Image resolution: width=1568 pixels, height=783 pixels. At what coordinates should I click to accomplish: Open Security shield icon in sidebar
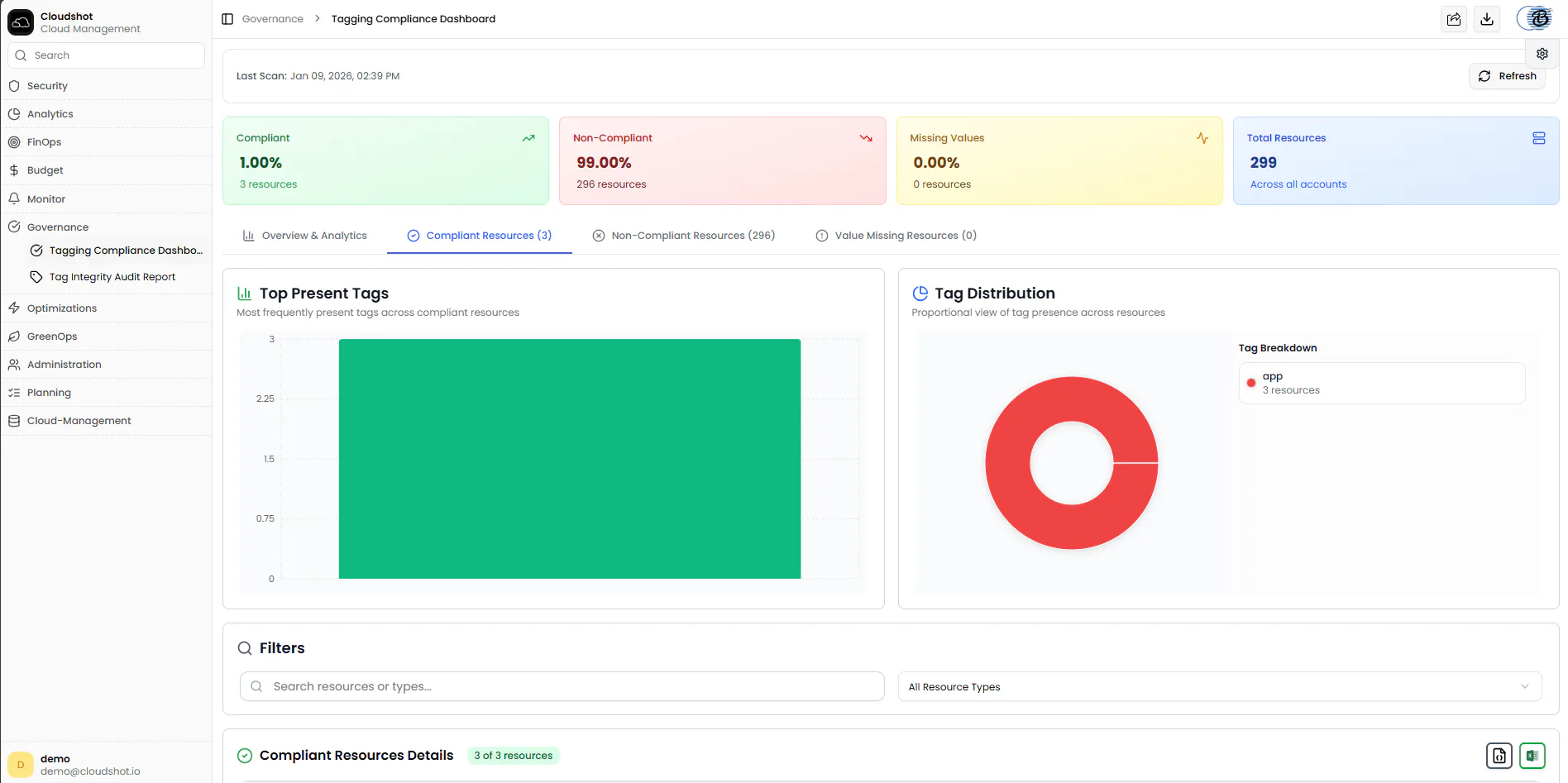coord(14,86)
